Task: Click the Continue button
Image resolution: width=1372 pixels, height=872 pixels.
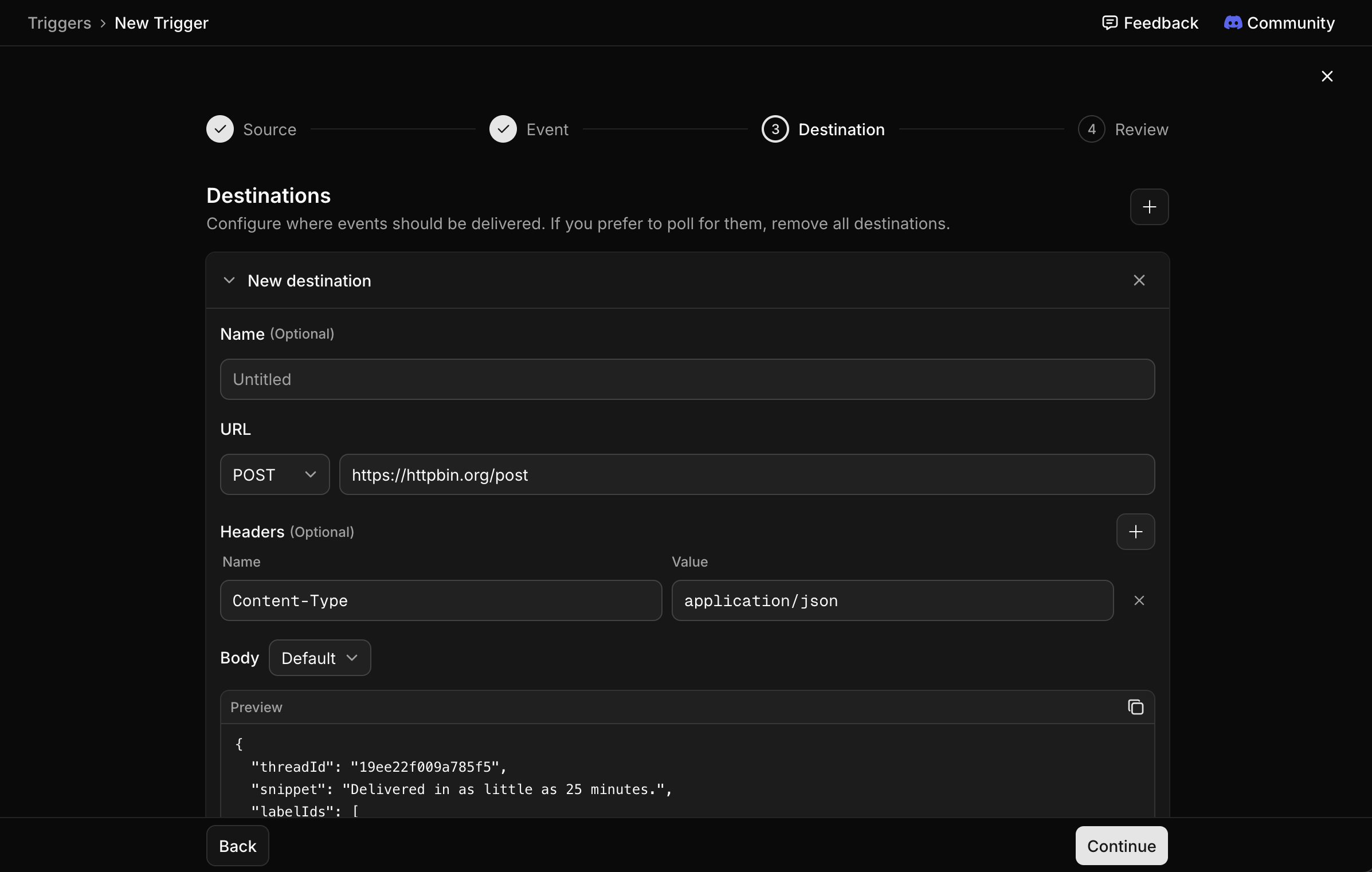Action: coord(1122,846)
